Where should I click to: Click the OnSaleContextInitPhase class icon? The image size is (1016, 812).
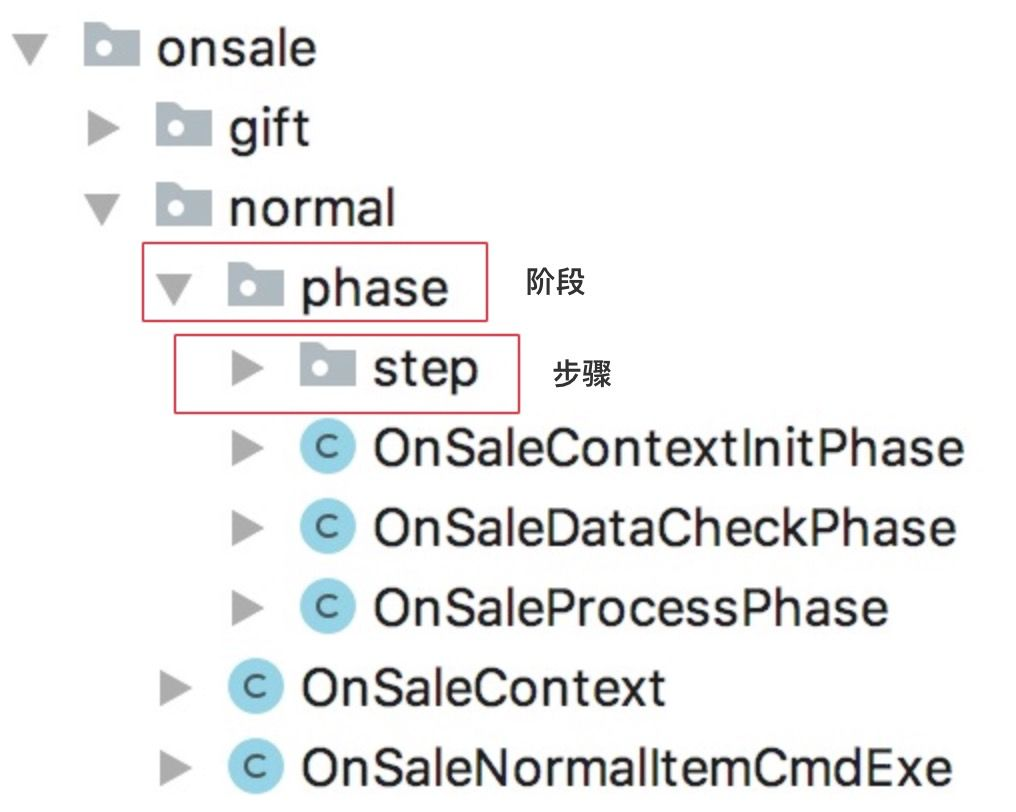click(x=328, y=447)
